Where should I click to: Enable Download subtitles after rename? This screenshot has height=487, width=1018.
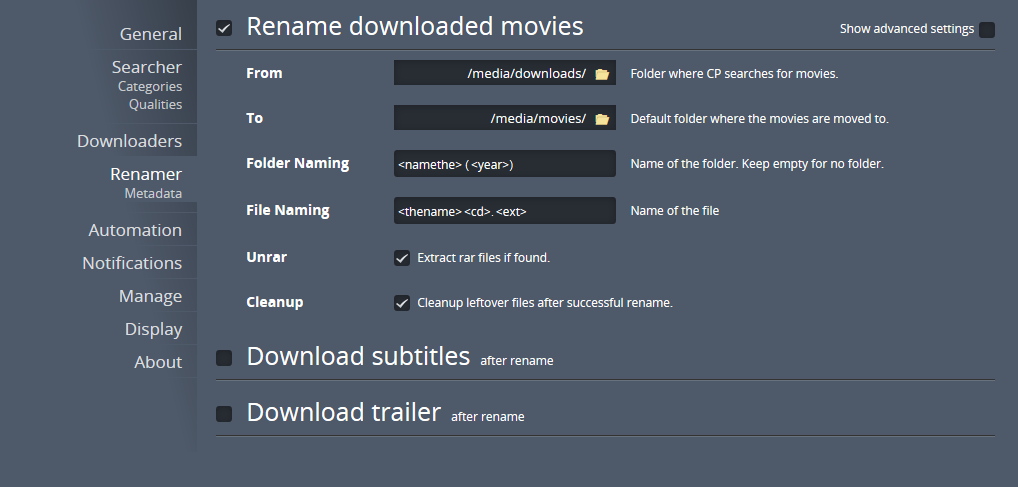point(224,358)
